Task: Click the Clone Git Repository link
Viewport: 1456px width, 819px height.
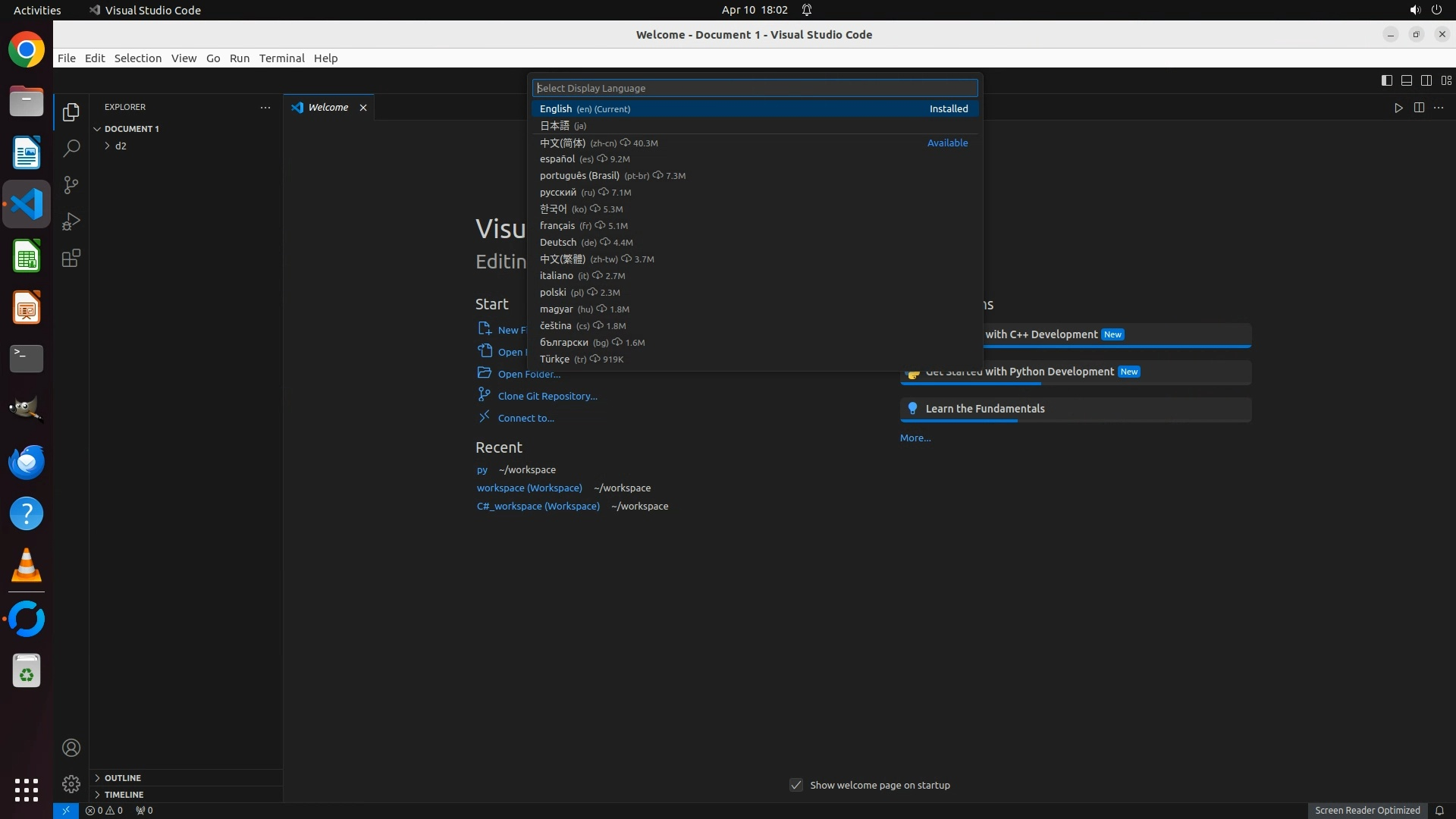Action: point(547,396)
